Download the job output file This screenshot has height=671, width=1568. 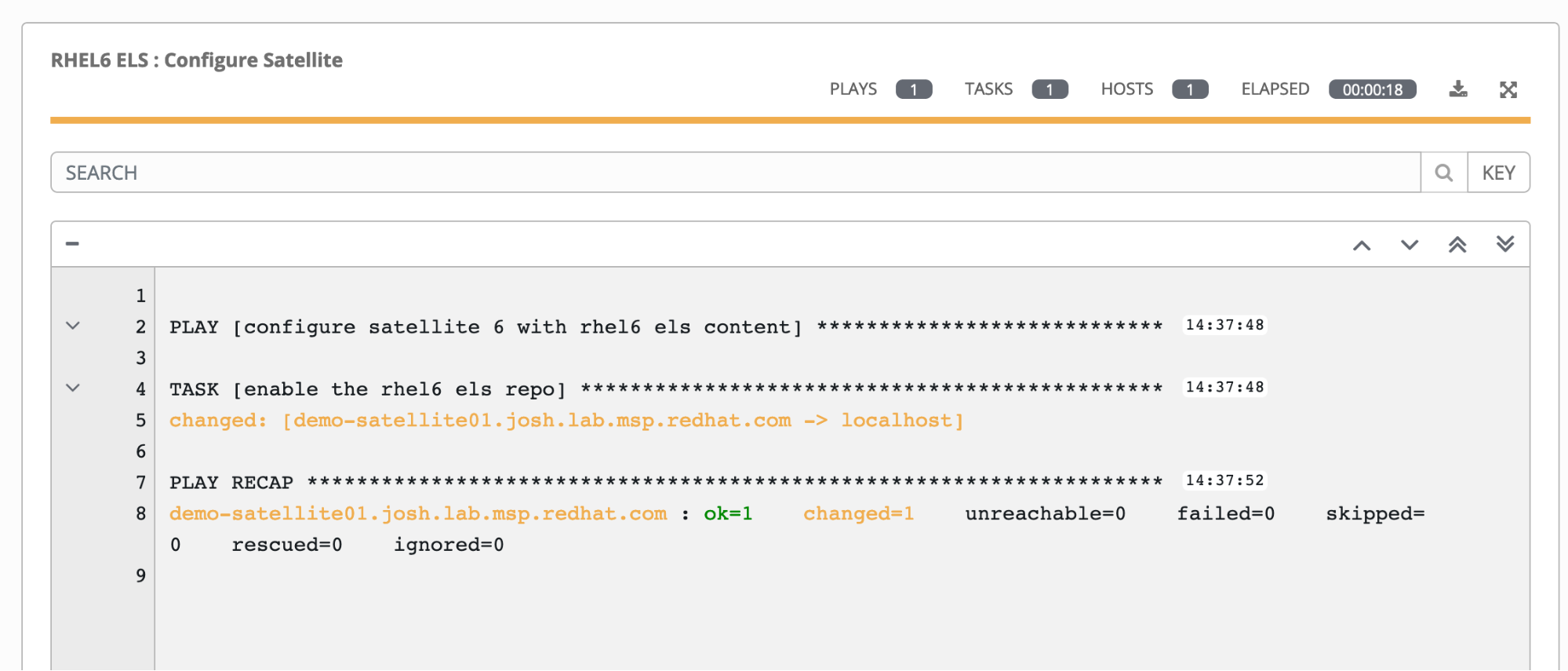(1457, 89)
